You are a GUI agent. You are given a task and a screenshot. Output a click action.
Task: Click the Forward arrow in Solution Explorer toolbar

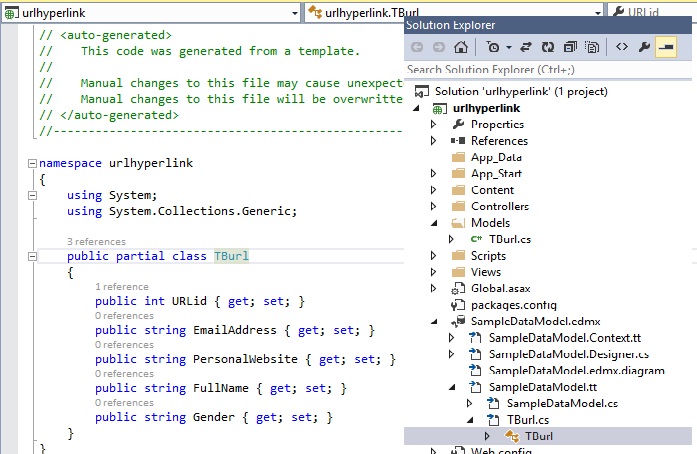(439, 47)
